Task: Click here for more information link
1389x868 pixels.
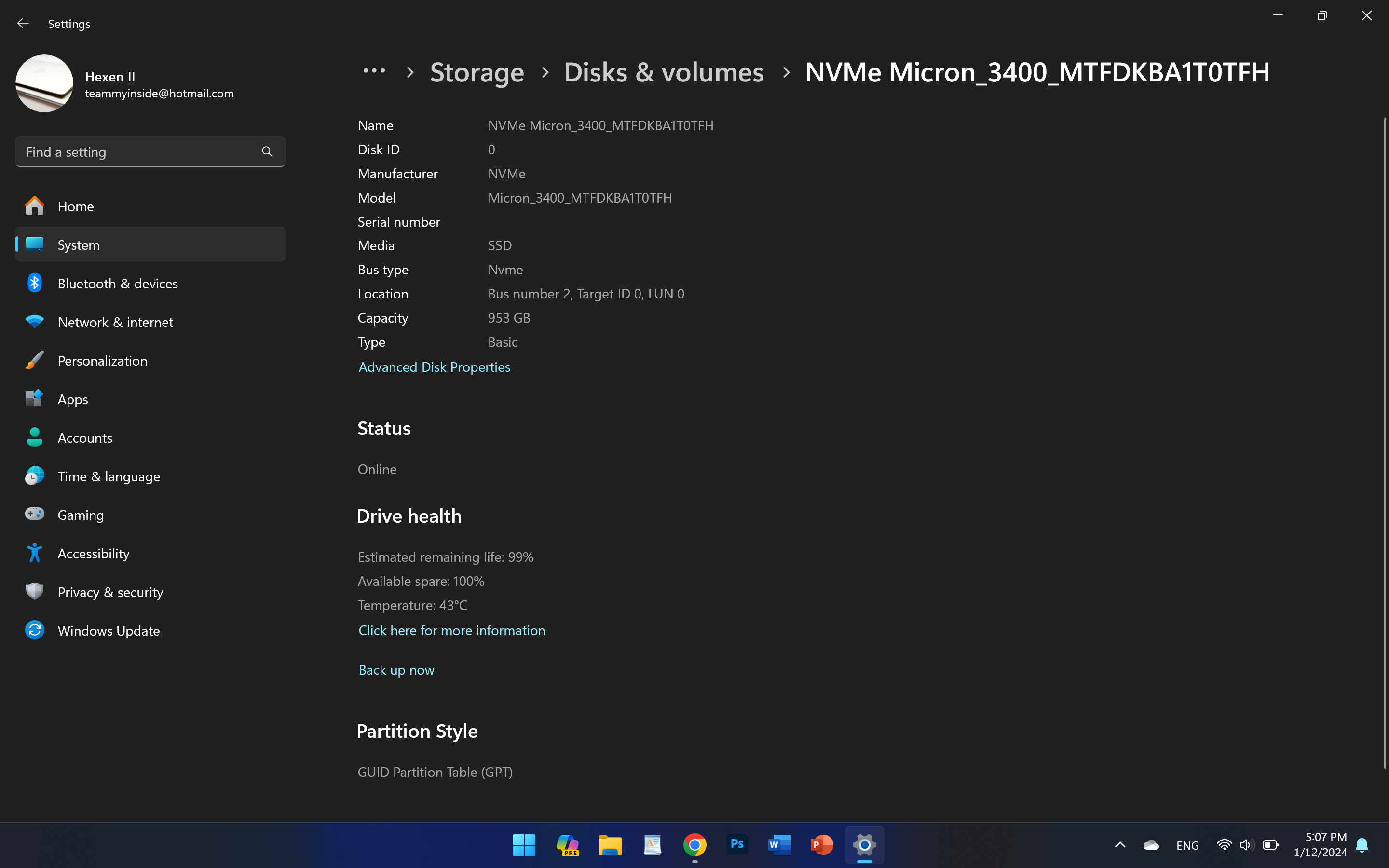Action: pyautogui.click(x=452, y=630)
